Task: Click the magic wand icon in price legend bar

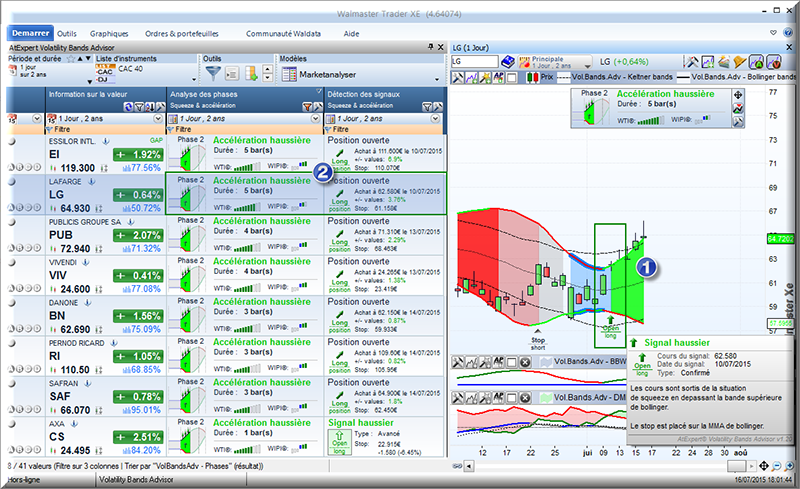Action: [x=485, y=78]
